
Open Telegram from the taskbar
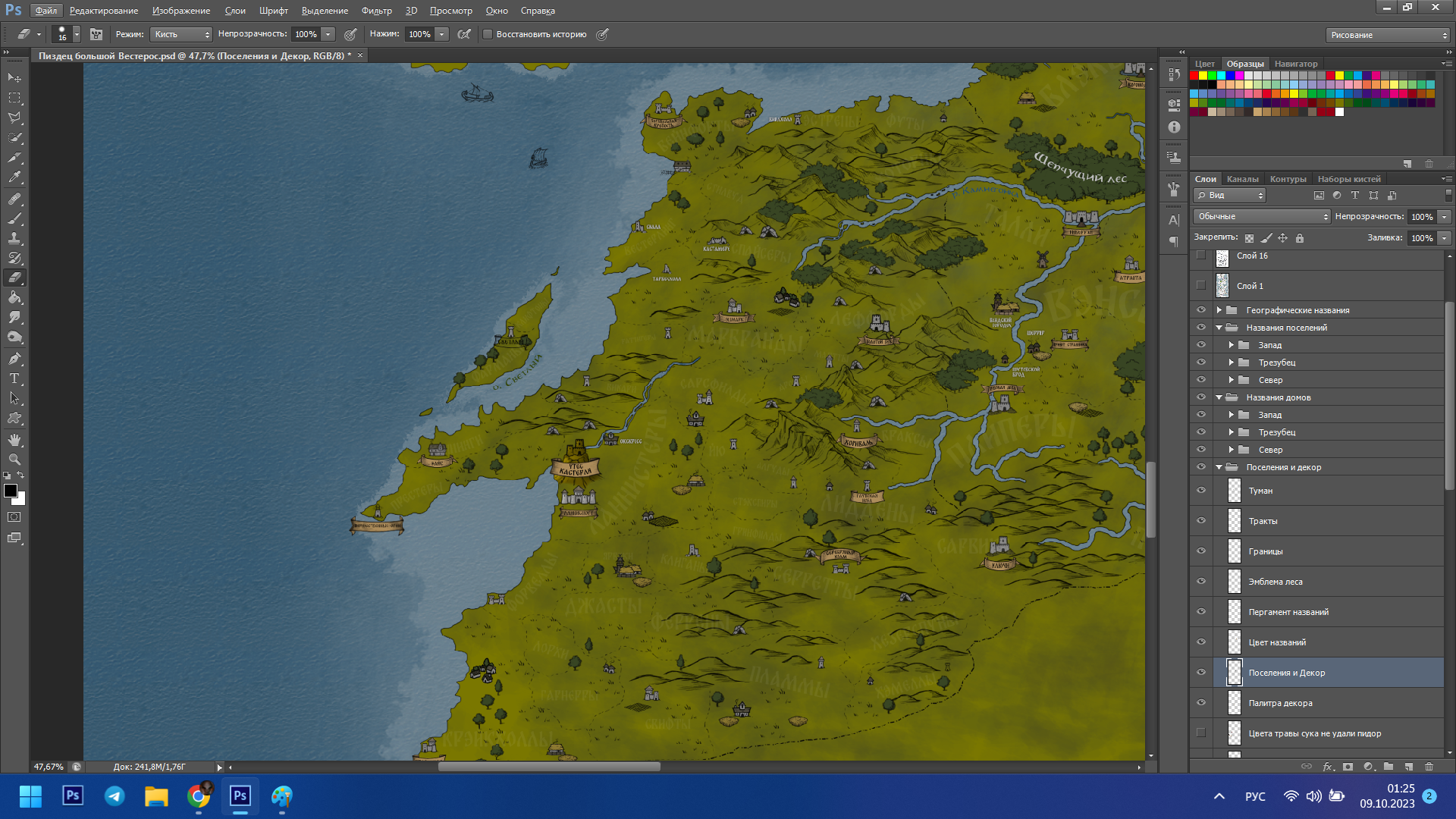tap(115, 795)
